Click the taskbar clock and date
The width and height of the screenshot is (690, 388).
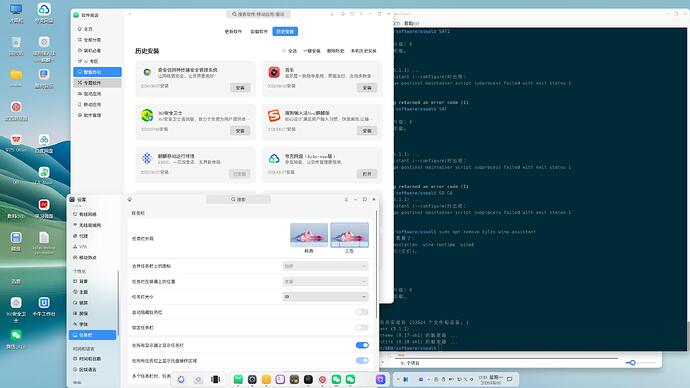point(491,380)
